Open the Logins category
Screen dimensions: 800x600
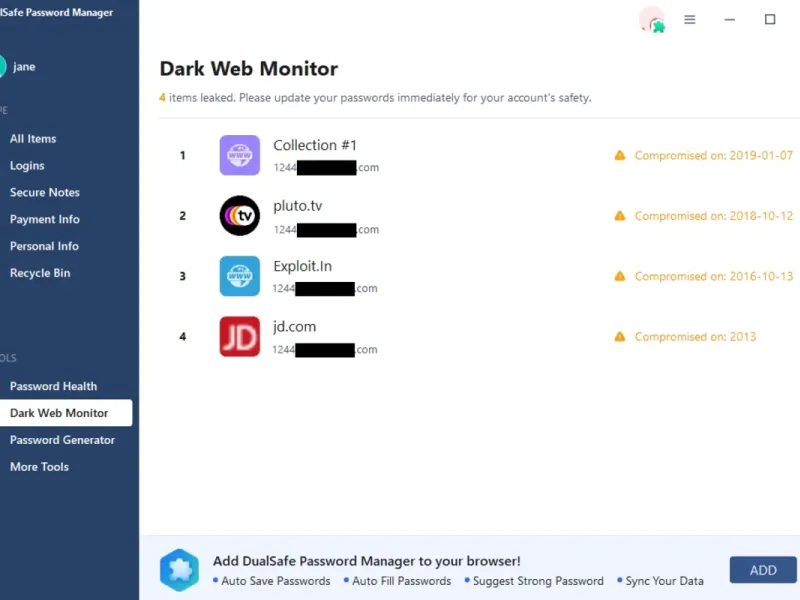[27, 166]
